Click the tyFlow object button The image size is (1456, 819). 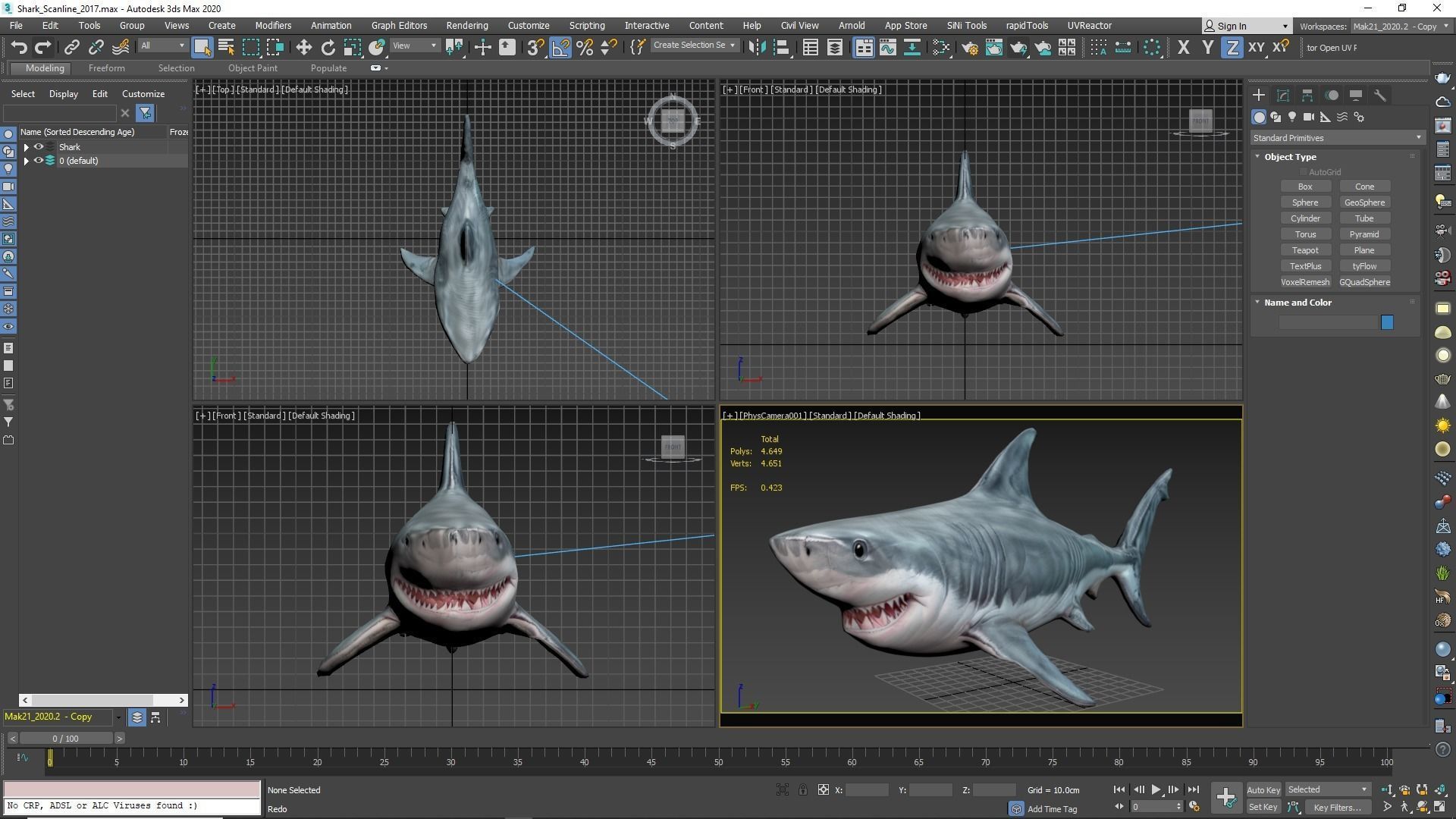1364,266
